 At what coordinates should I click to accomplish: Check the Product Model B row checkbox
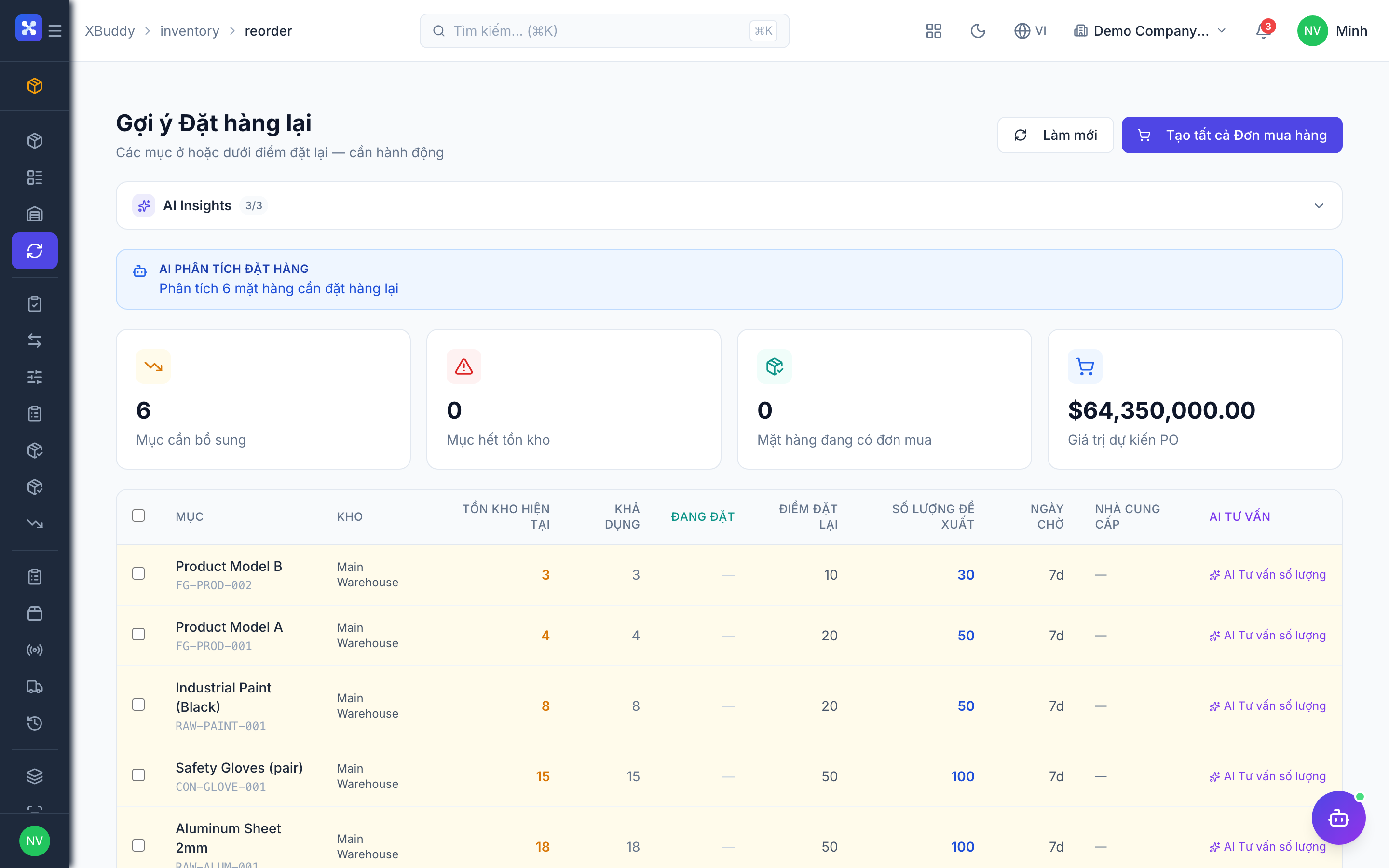click(138, 573)
